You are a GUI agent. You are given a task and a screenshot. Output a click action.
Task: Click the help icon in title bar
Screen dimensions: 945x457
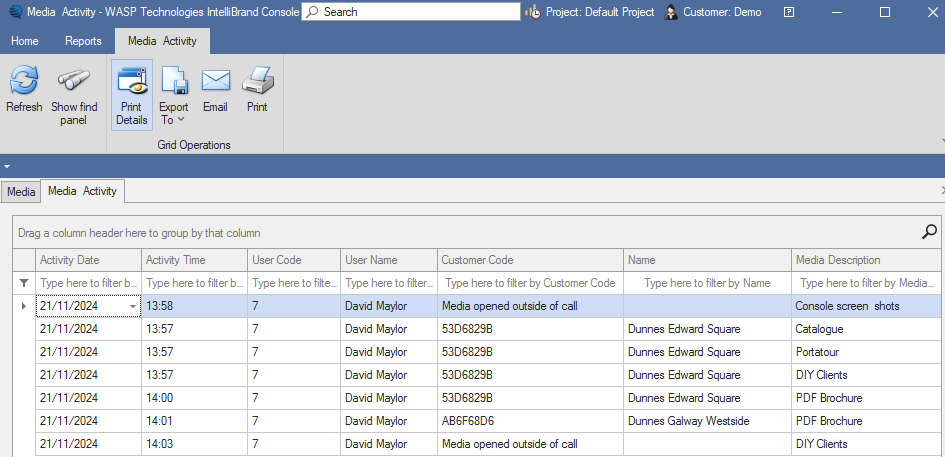pos(789,12)
